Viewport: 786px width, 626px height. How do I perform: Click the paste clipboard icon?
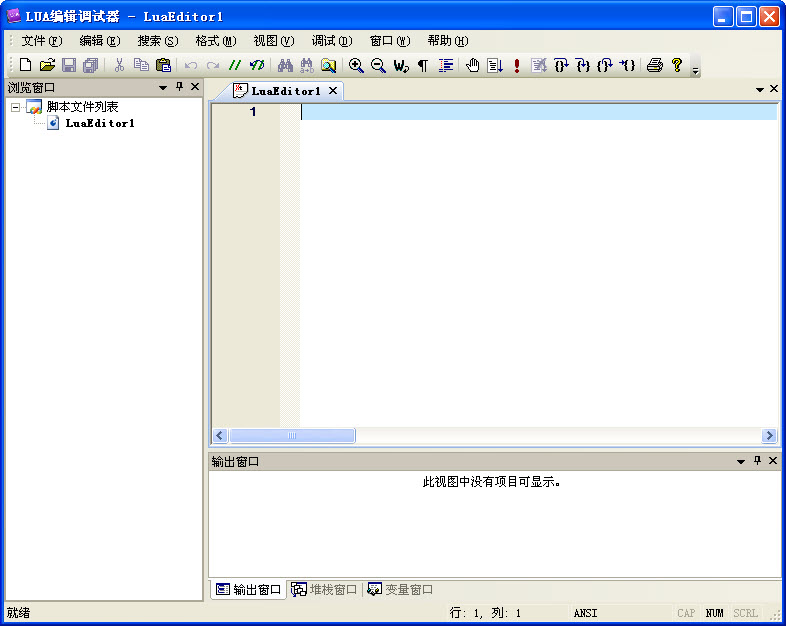(x=163, y=65)
